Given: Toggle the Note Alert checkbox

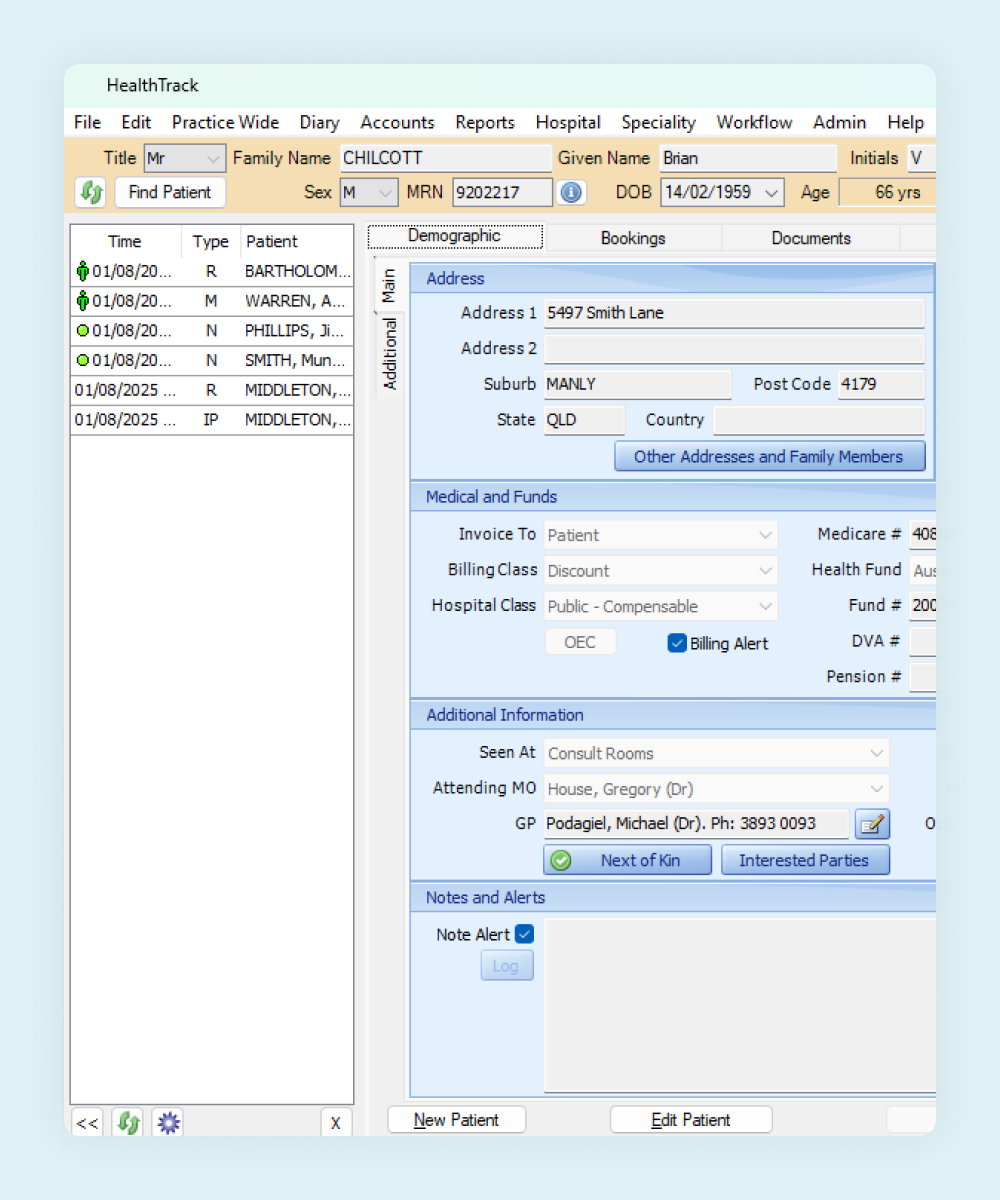Looking at the screenshot, I should coord(525,934).
